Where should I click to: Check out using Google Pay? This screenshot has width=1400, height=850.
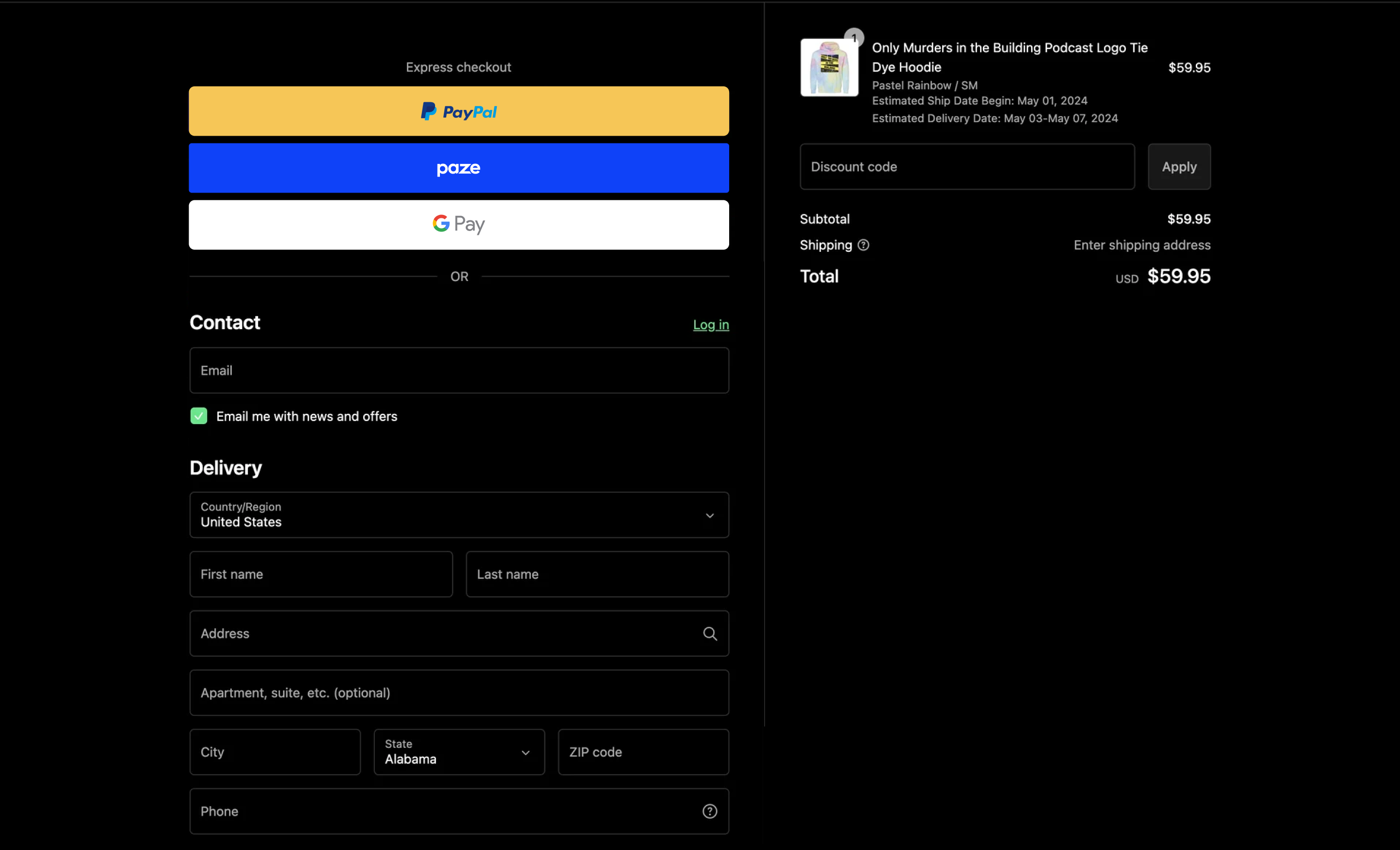(x=458, y=225)
